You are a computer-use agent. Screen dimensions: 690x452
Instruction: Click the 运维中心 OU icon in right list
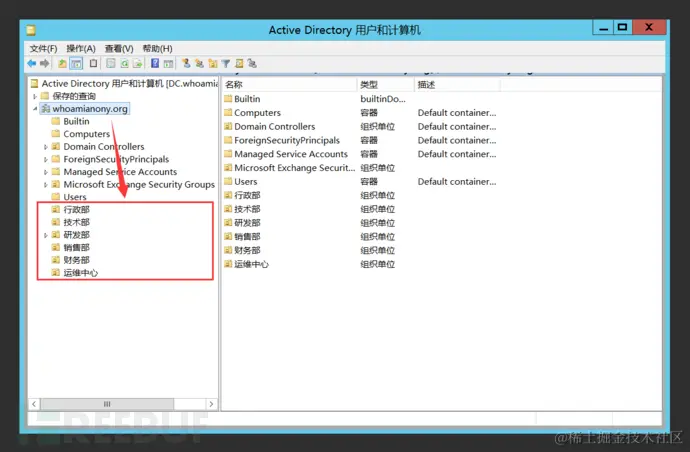pos(228,264)
